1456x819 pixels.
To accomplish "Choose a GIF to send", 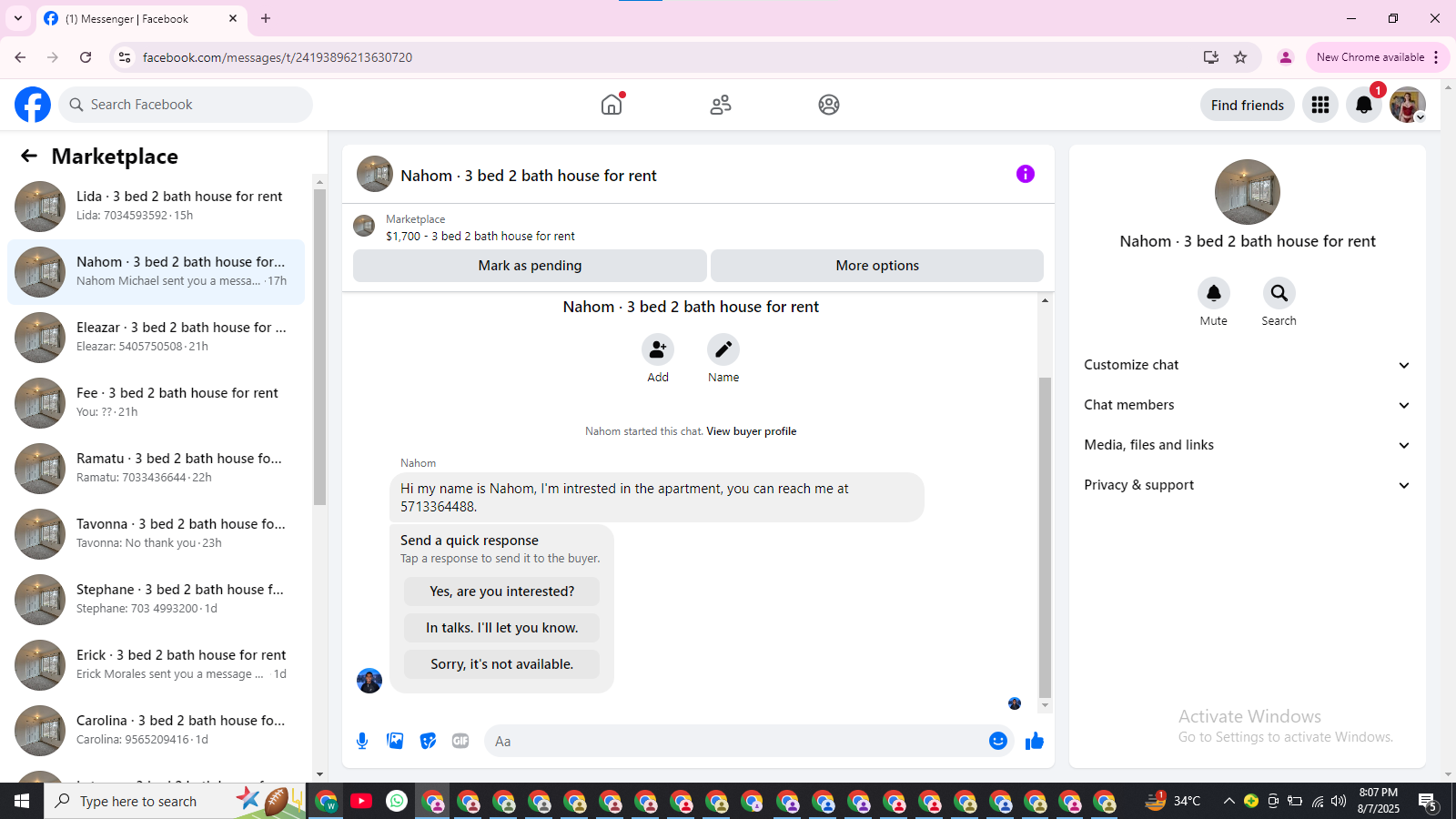I will pos(460,741).
